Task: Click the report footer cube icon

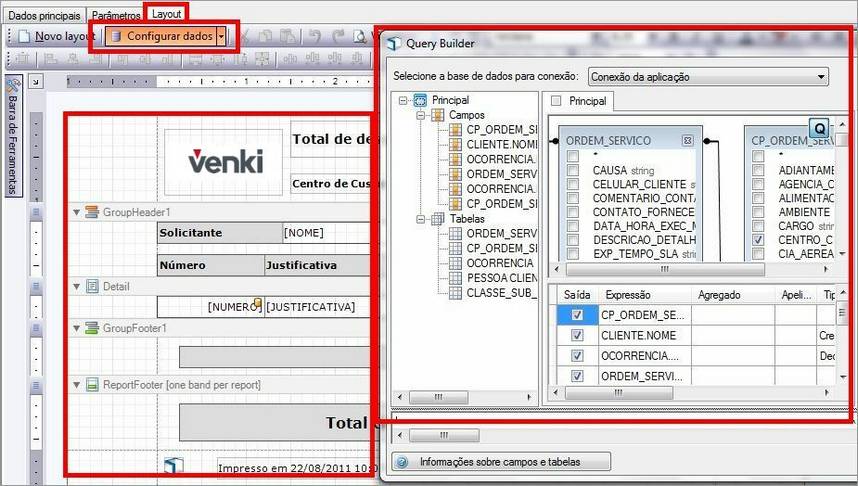Action: [x=174, y=466]
